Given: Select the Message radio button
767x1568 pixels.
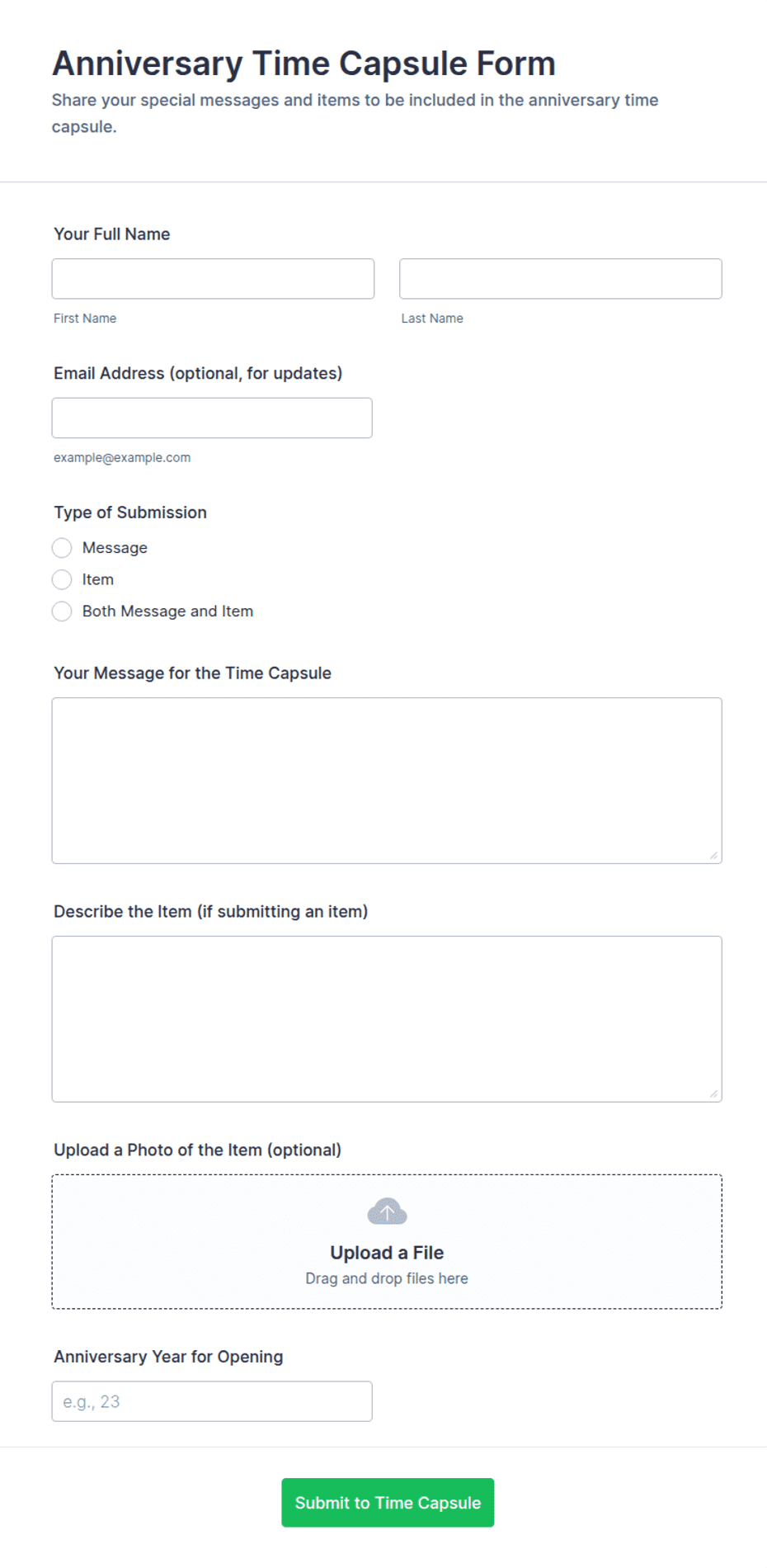Looking at the screenshot, I should click(62, 548).
